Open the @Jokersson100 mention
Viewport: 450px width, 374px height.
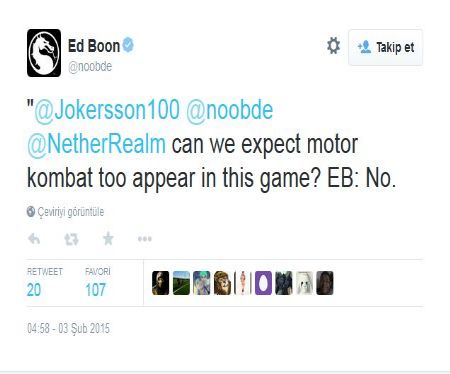click(x=107, y=110)
